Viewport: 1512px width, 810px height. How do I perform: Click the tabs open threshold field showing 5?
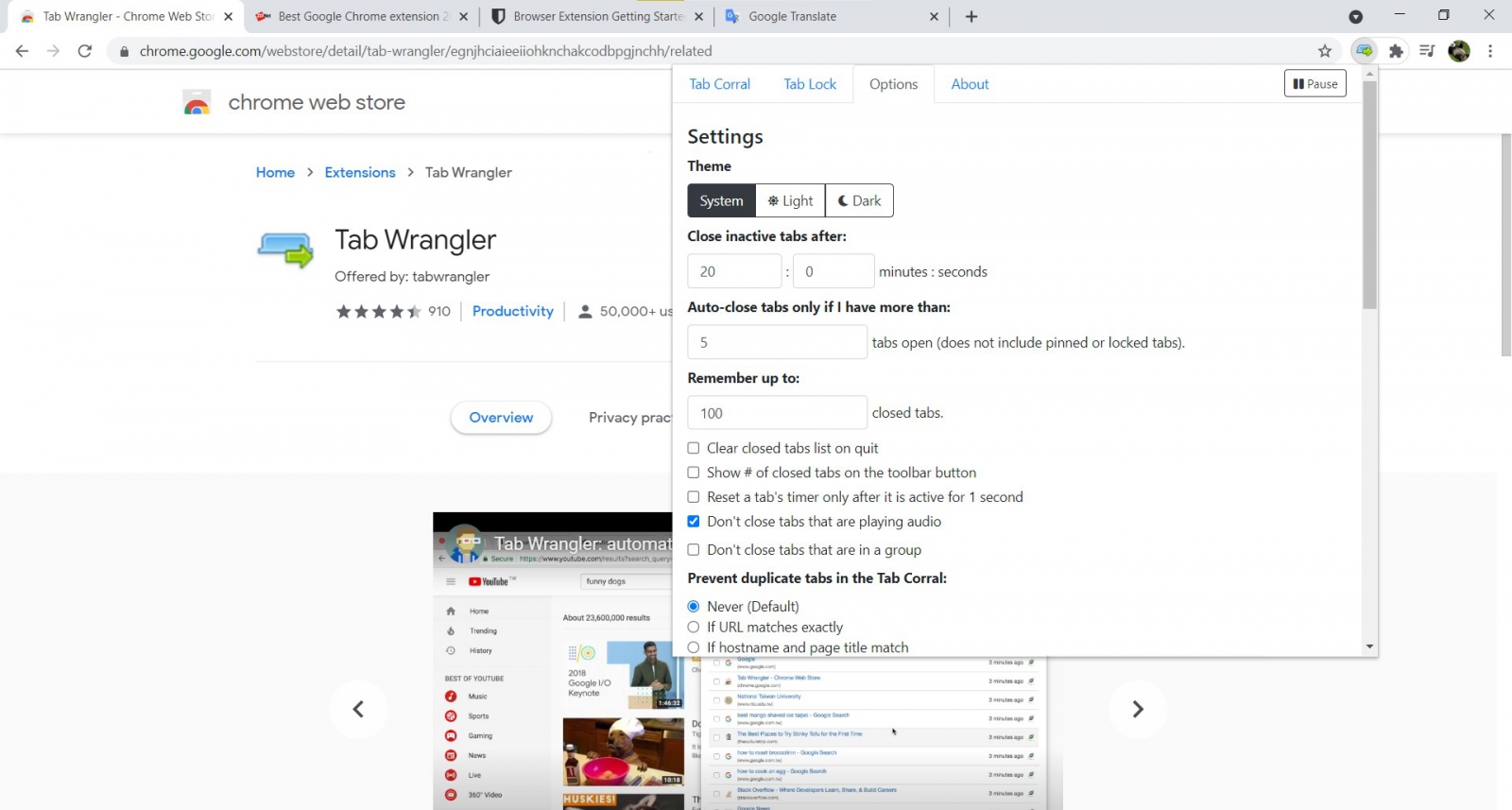coord(777,342)
